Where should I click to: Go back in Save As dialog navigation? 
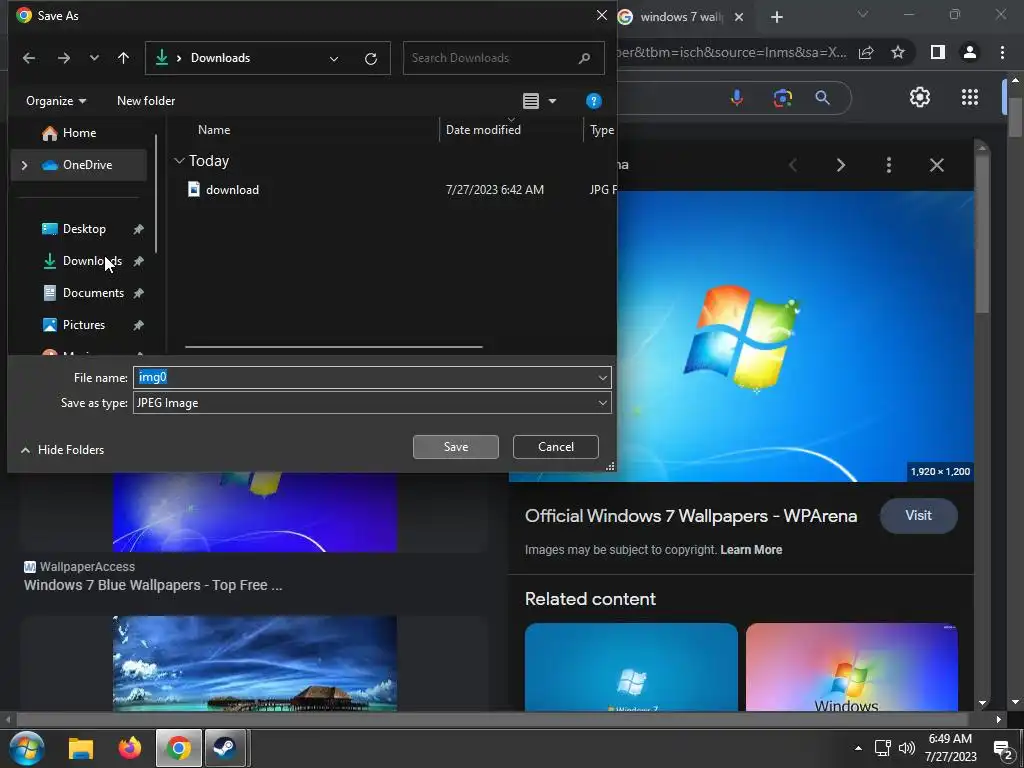click(29, 58)
